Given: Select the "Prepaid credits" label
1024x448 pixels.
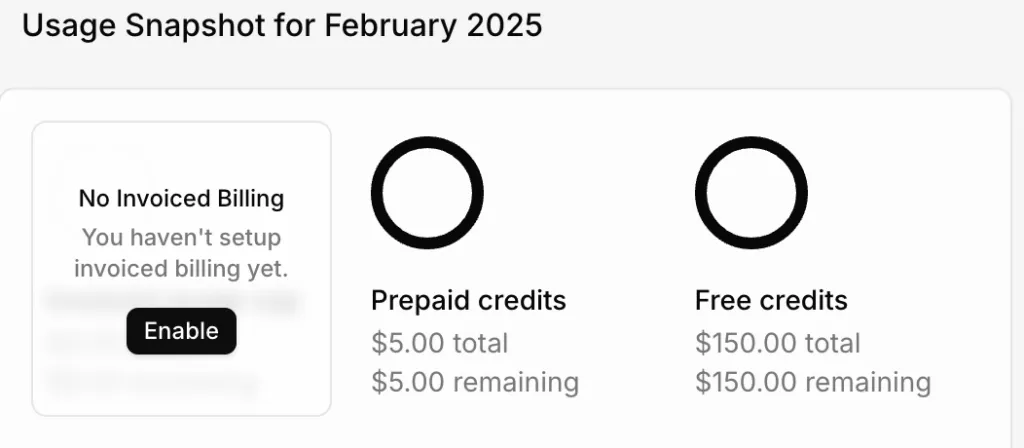Looking at the screenshot, I should [x=468, y=300].
